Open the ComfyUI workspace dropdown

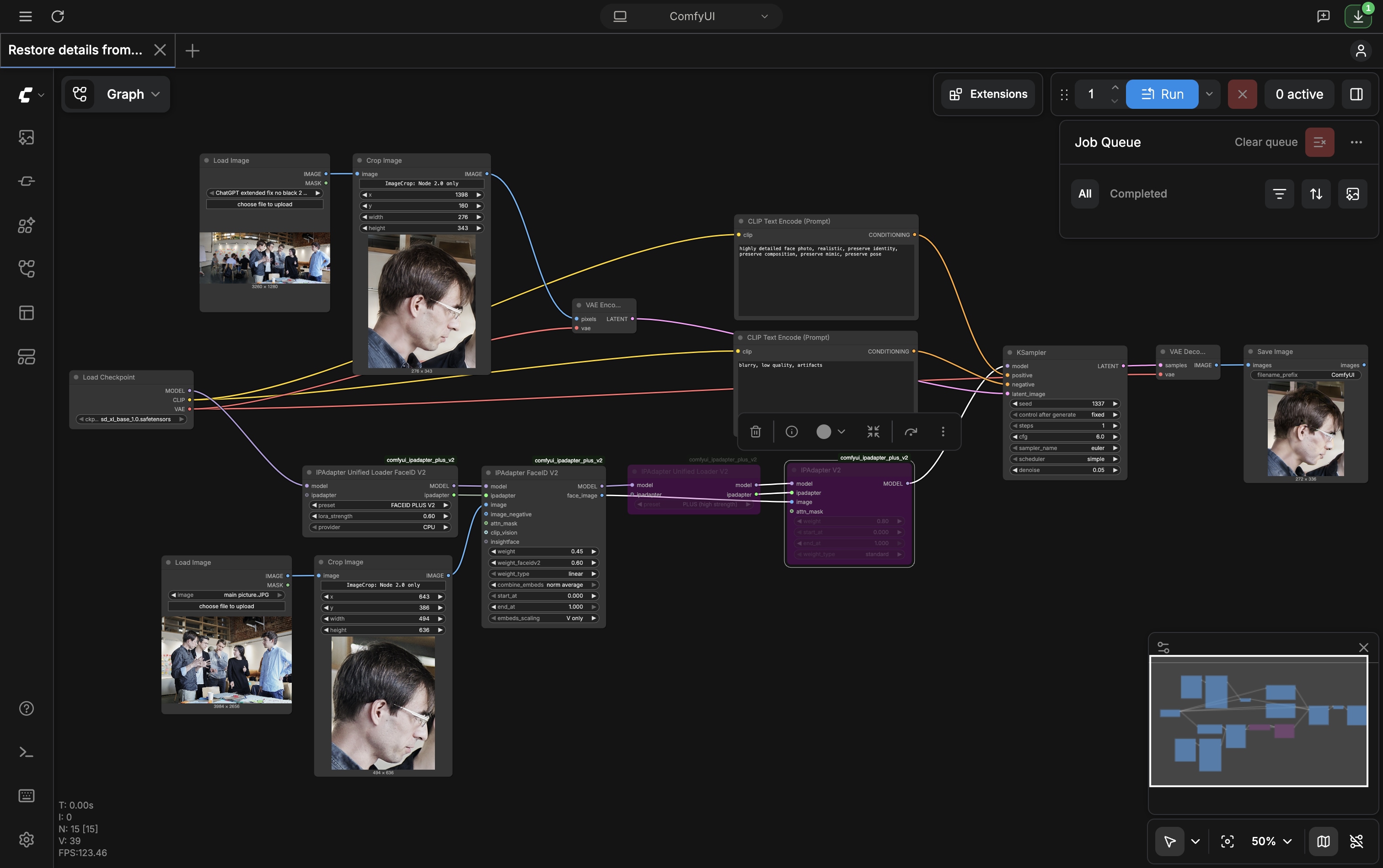click(x=691, y=16)
